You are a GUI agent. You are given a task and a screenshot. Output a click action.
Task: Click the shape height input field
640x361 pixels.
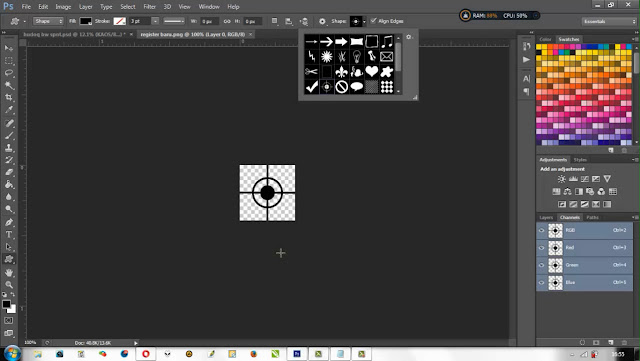pos(252,21)
